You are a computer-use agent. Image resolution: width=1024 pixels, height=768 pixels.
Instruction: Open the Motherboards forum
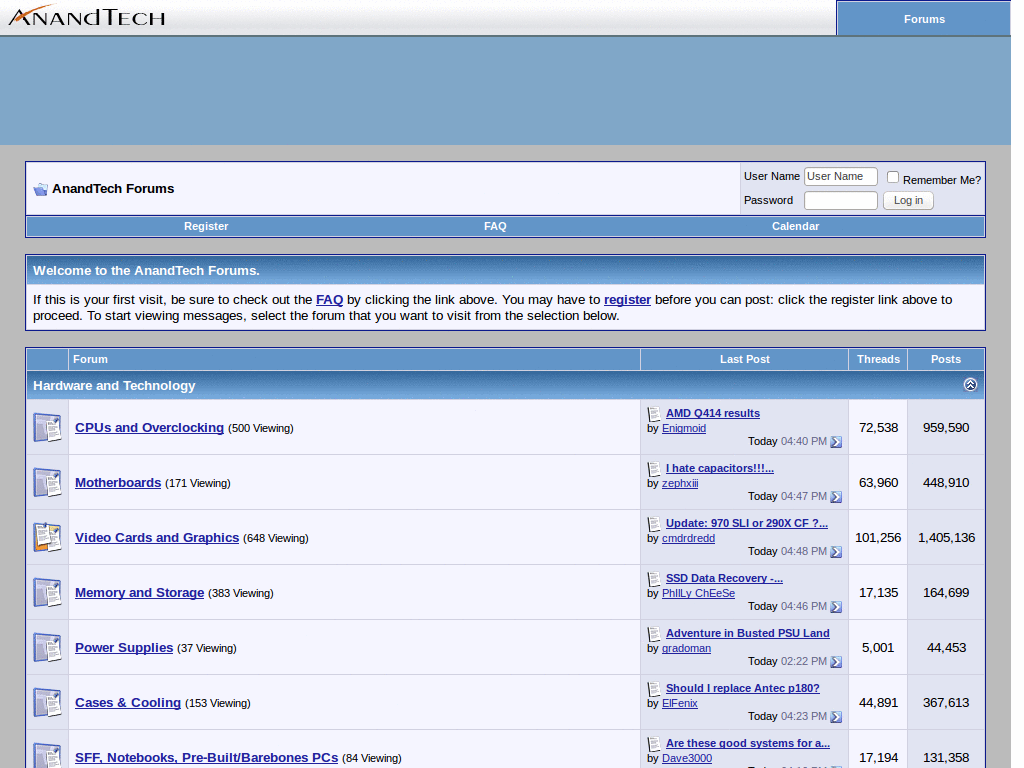(x=118, y=483)
